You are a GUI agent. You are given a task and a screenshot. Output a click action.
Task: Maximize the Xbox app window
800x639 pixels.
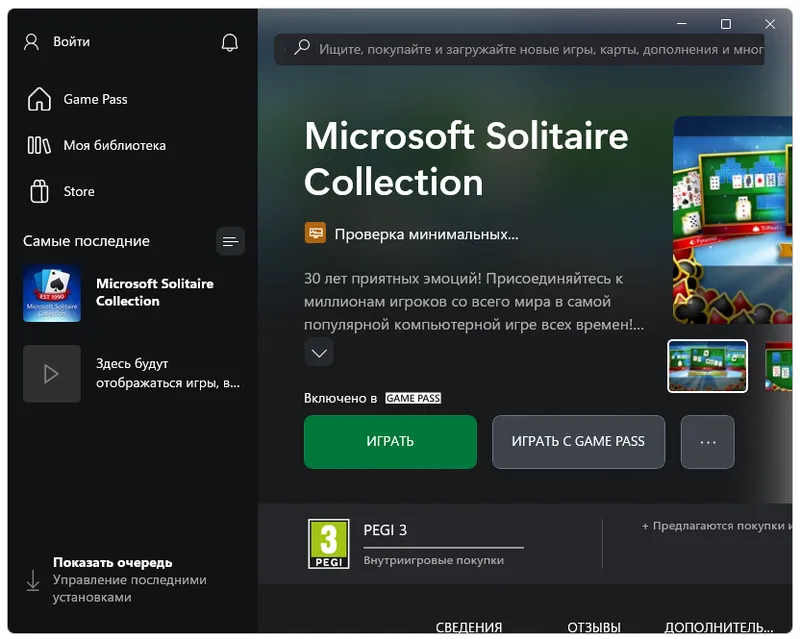726,24
